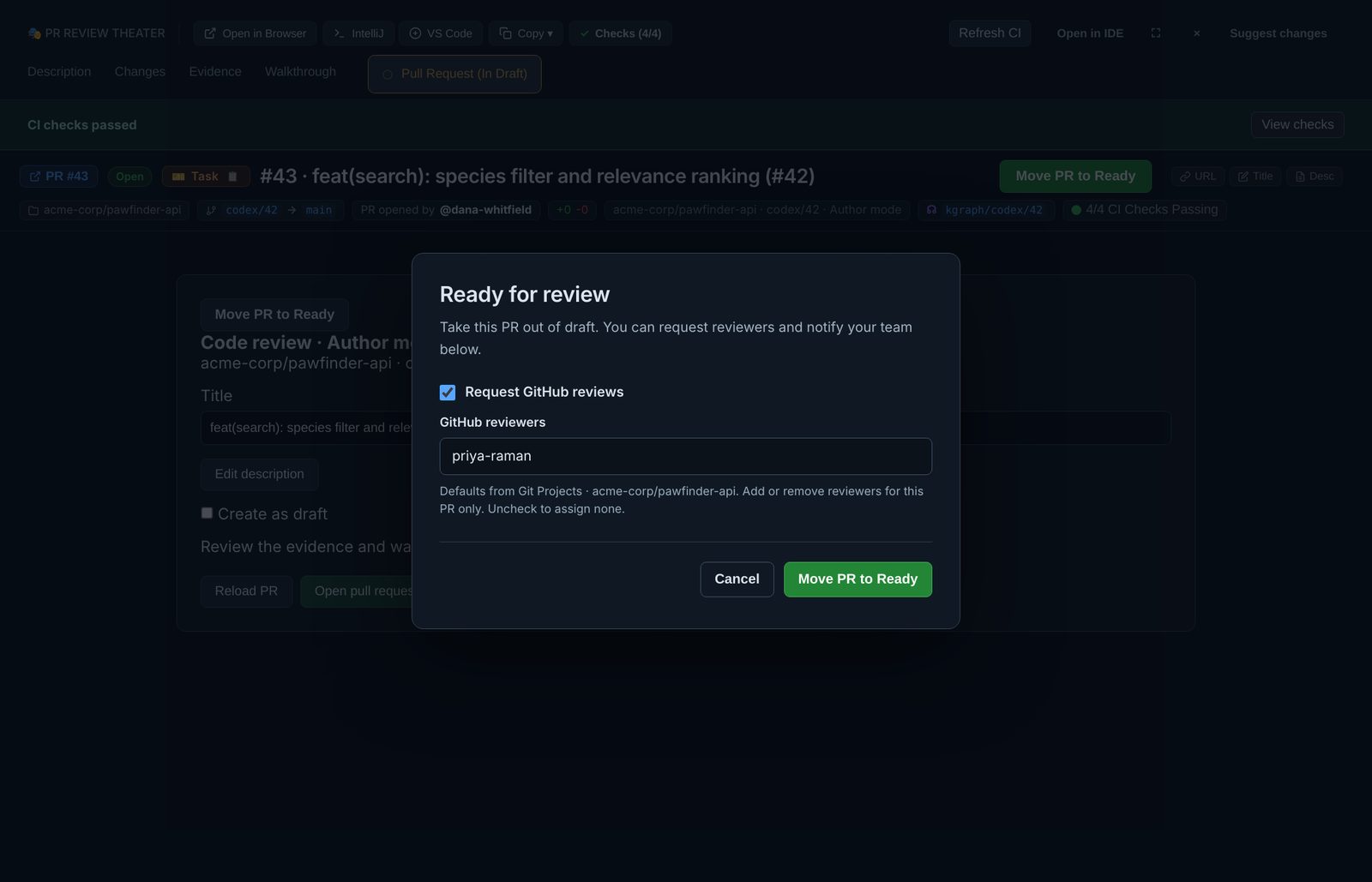Click the Title edit button
The height and width of the screenshot is (882, 1372).
[1255, 177]
